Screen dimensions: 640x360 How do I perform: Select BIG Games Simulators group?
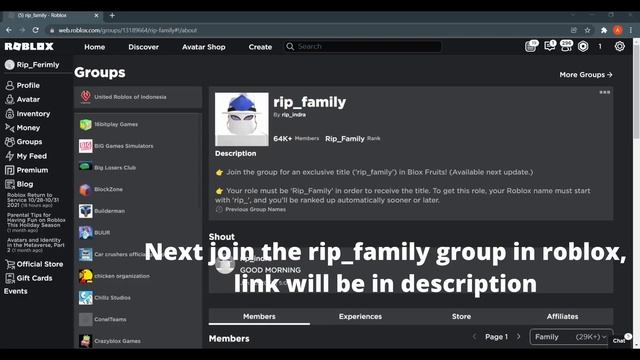pyautogui.click(x=138, y=146)
